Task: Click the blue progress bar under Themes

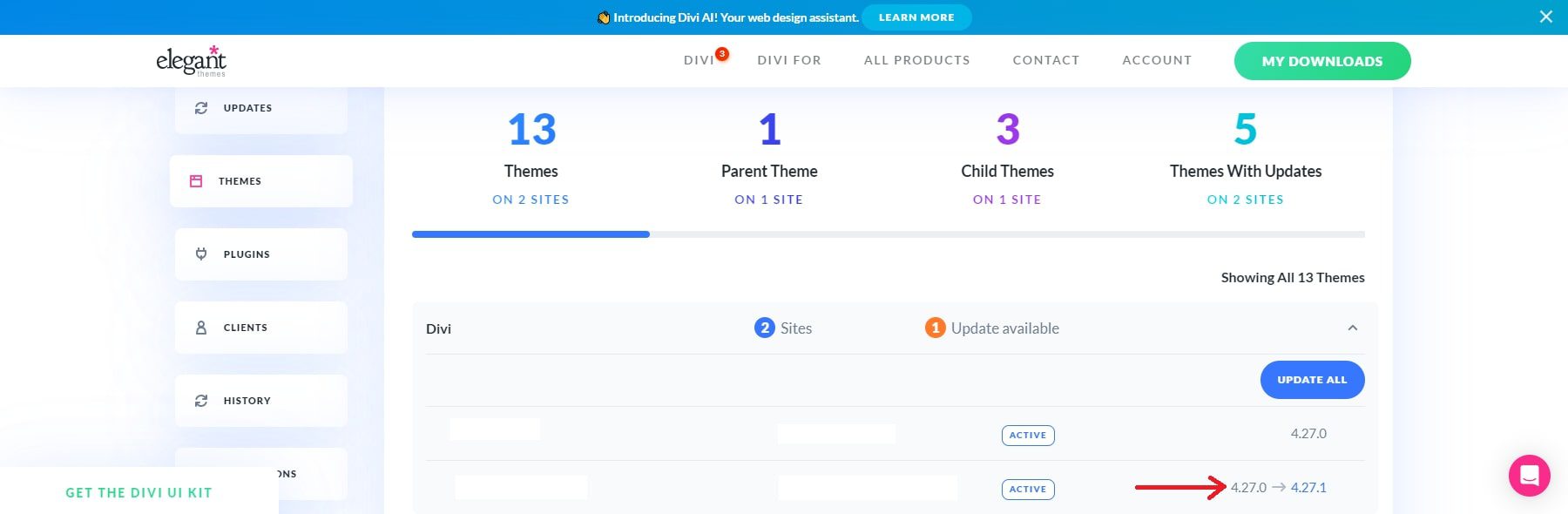Action: point(531,234)
